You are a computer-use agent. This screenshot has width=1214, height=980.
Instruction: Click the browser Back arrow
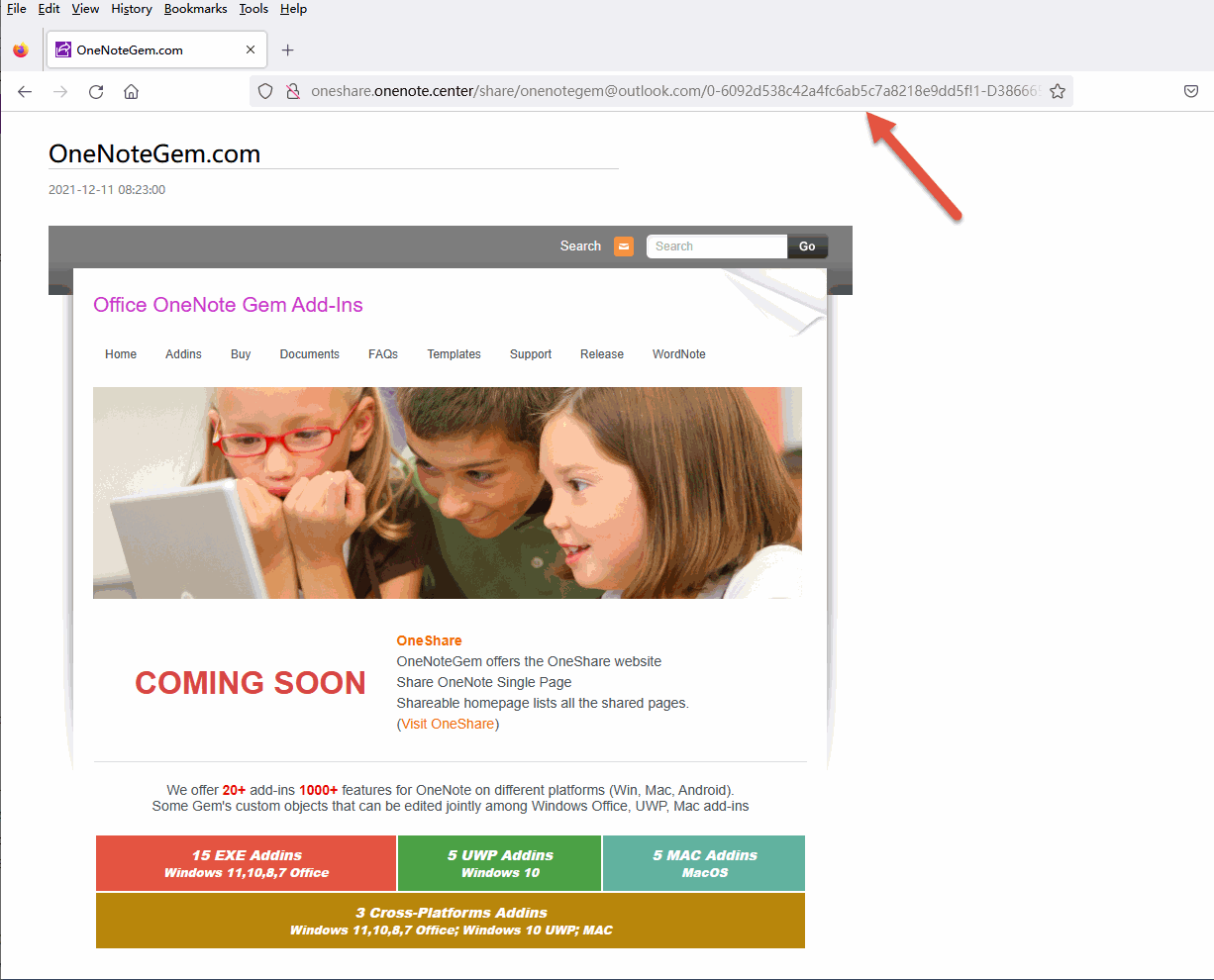(x=25, y=91)
